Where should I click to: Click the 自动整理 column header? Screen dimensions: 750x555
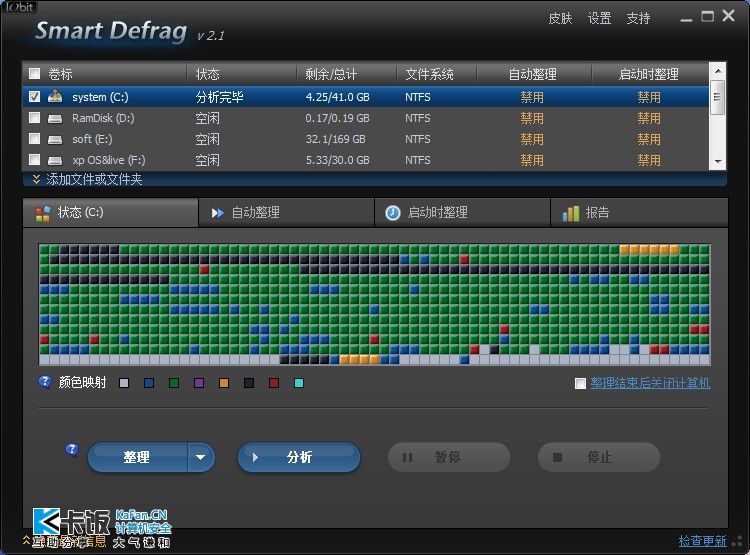click(532, 74)
